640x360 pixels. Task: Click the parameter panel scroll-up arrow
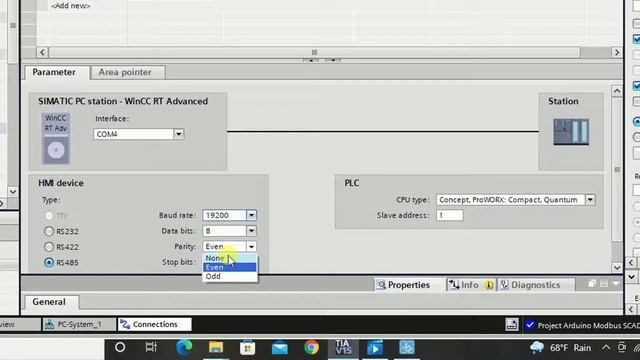coord(617,91)
